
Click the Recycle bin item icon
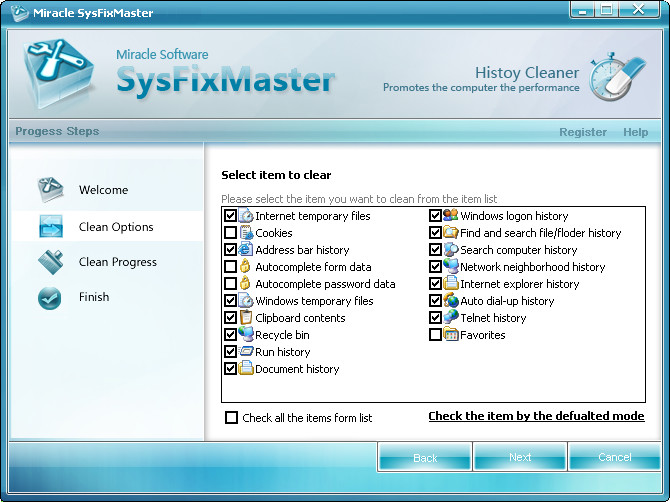(x=246, y=335)
